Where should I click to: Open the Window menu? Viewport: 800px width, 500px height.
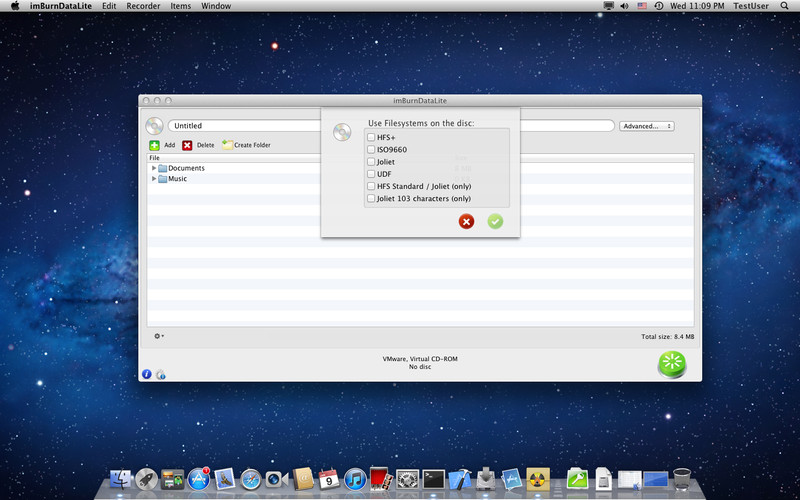click(216, 6)
